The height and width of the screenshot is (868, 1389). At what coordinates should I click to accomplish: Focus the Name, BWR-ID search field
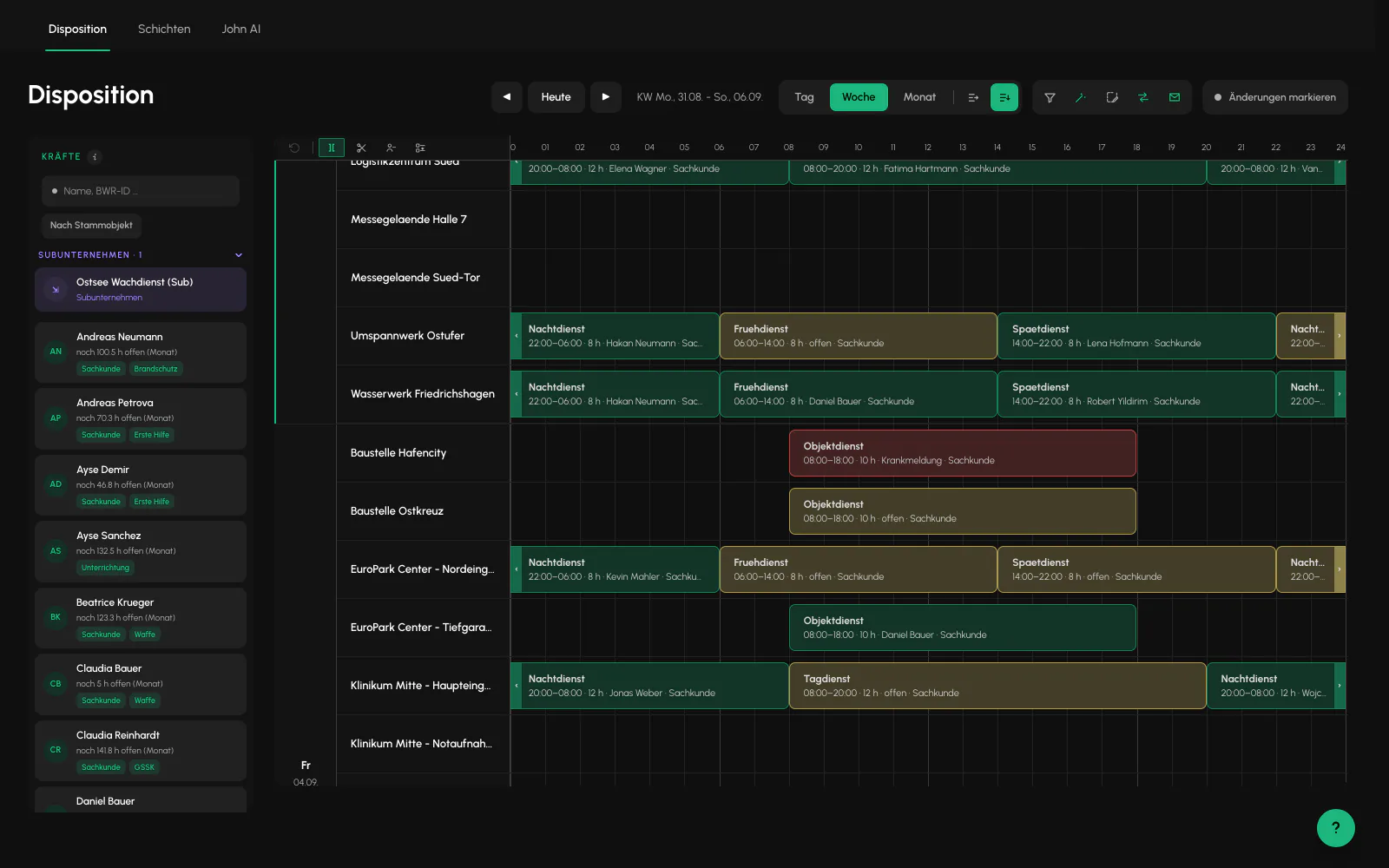coord(141,191)
